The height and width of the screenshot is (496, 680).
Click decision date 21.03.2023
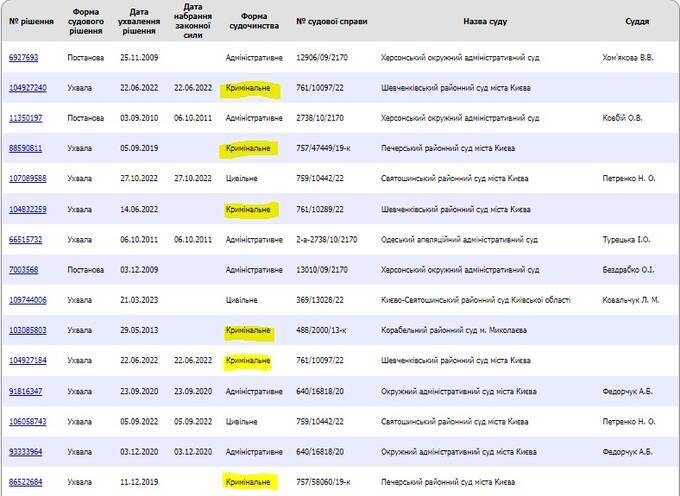pyautogui.click(x=139, y=300)
